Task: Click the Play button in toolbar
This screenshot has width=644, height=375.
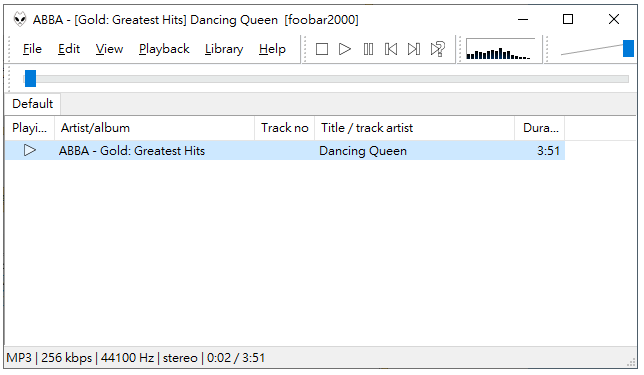Action: [345, 49]
